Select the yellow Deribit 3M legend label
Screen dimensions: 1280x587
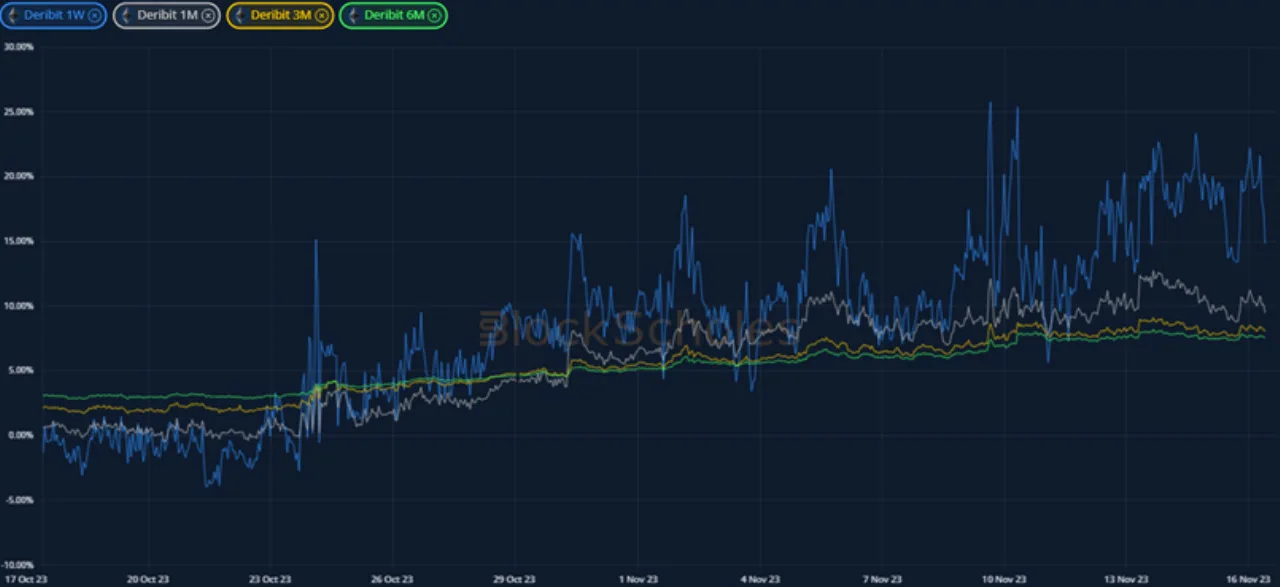(x=282, y=15)
